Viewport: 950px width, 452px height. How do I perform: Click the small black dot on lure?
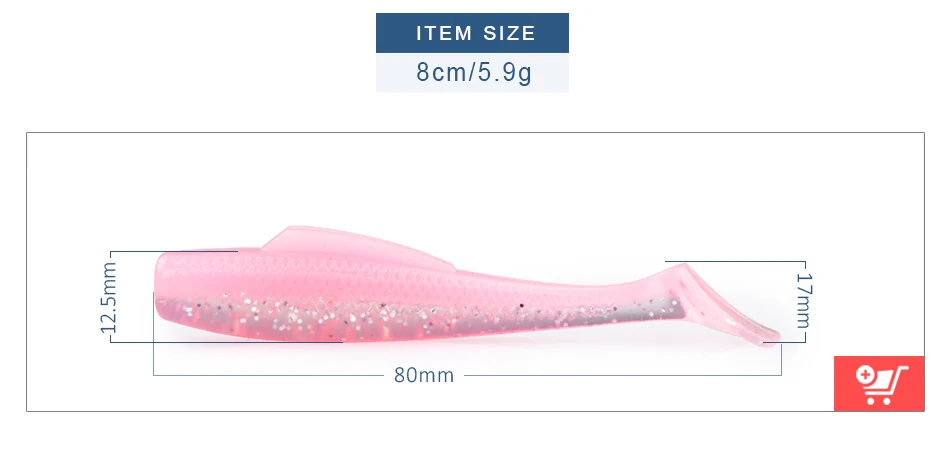pos(520,305)
